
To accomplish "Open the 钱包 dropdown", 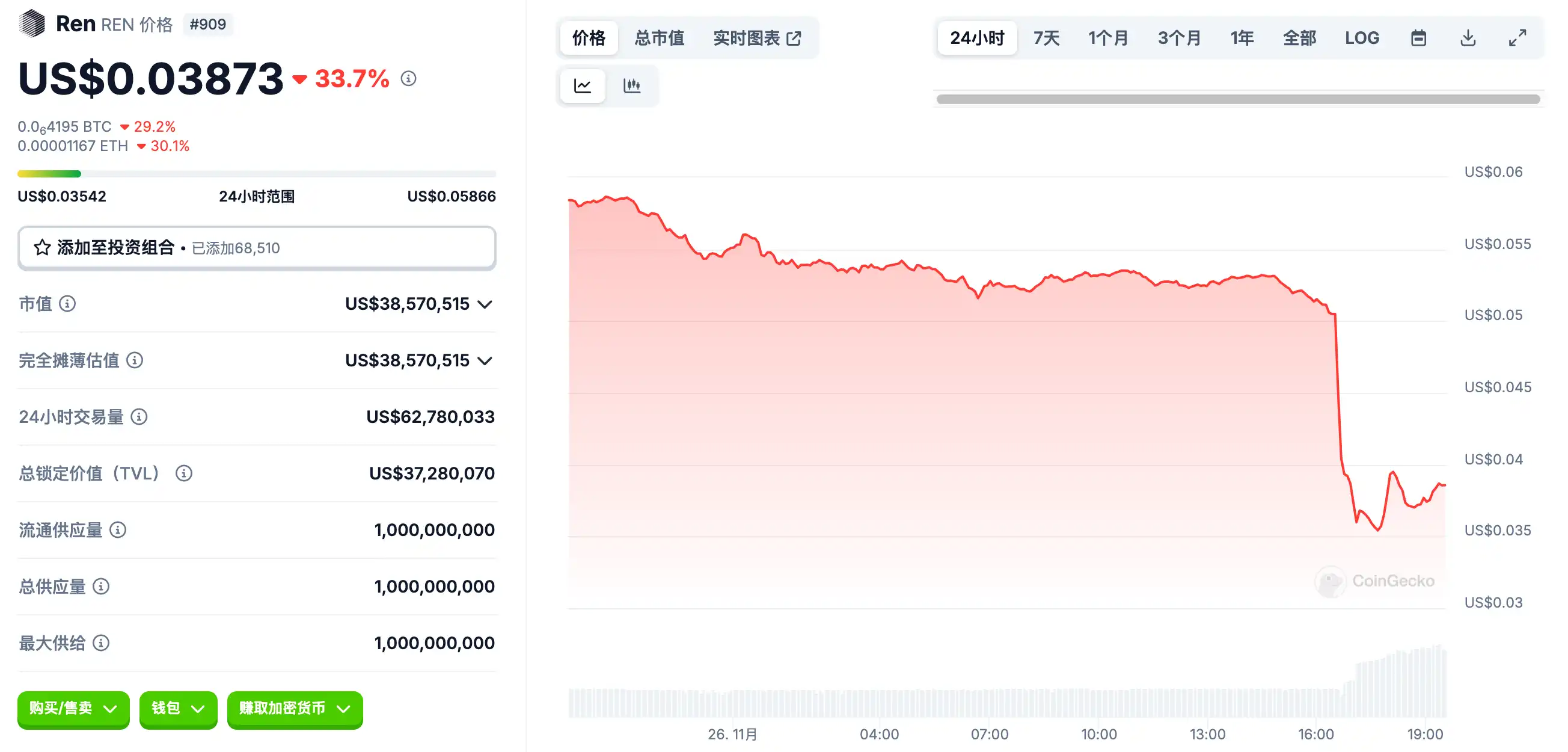I will [178, 708].
